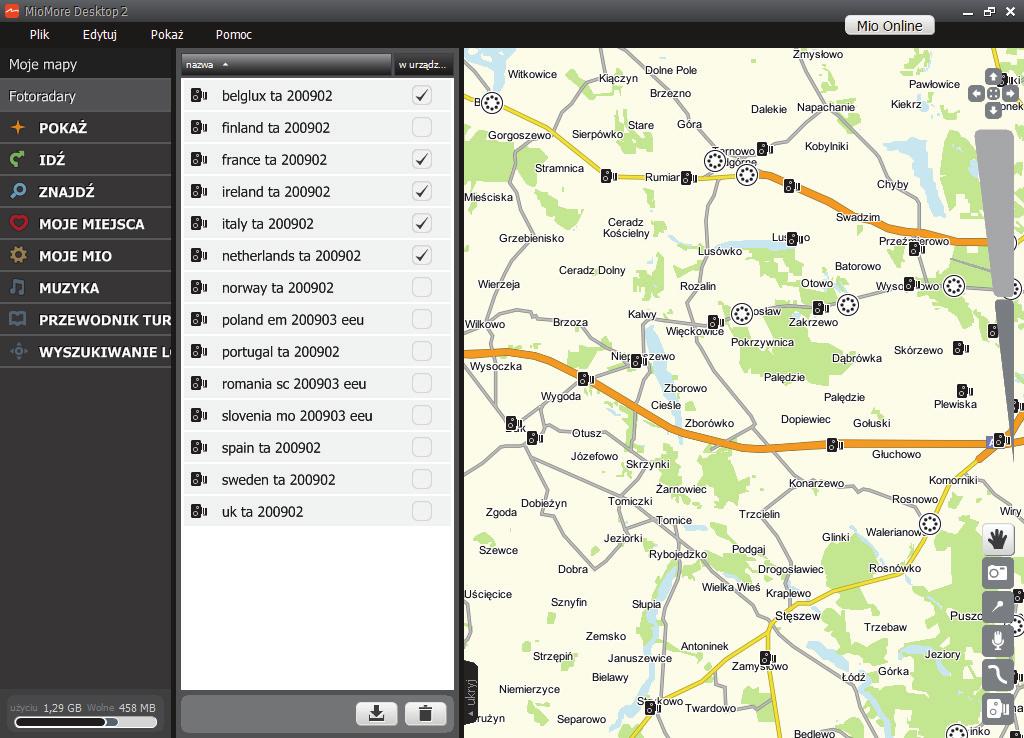The height and width of the screenshot is (738, 1024).
Task: Click the IDŹ route arrow icon
Action: (x=18, y=159)
